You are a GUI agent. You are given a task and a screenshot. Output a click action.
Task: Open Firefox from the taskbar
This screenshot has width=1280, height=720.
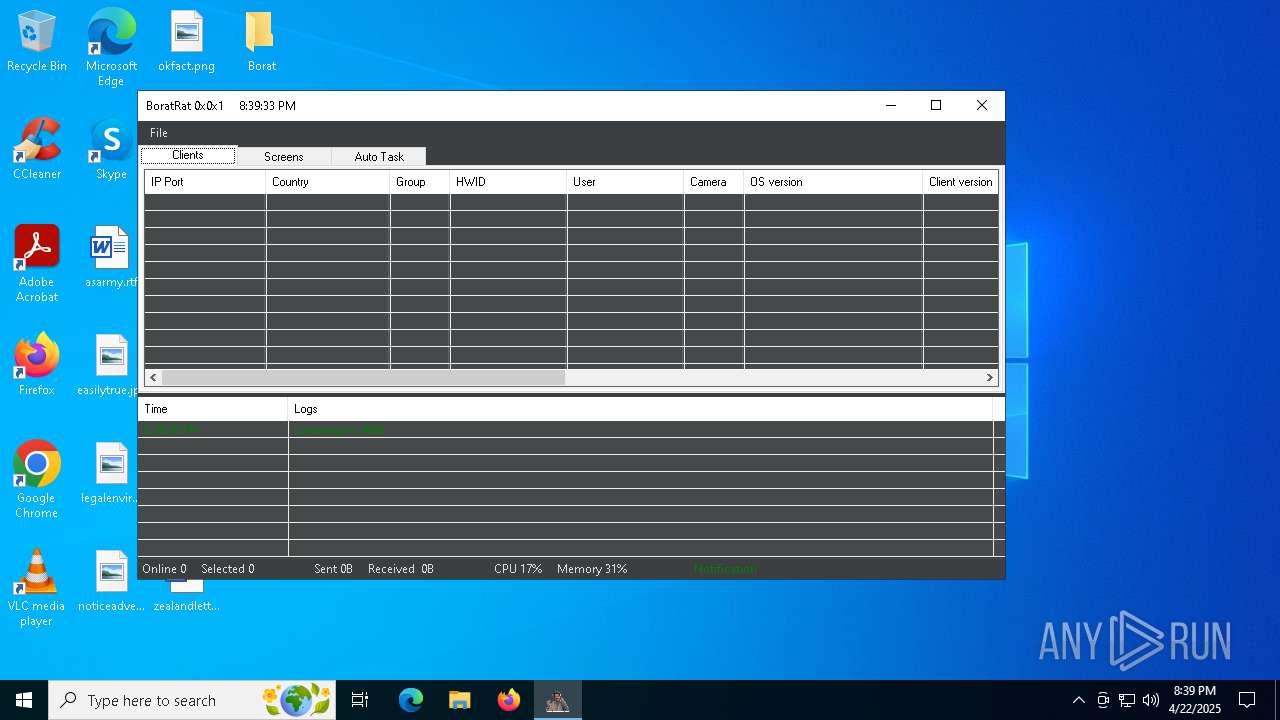tap(509, 700)
